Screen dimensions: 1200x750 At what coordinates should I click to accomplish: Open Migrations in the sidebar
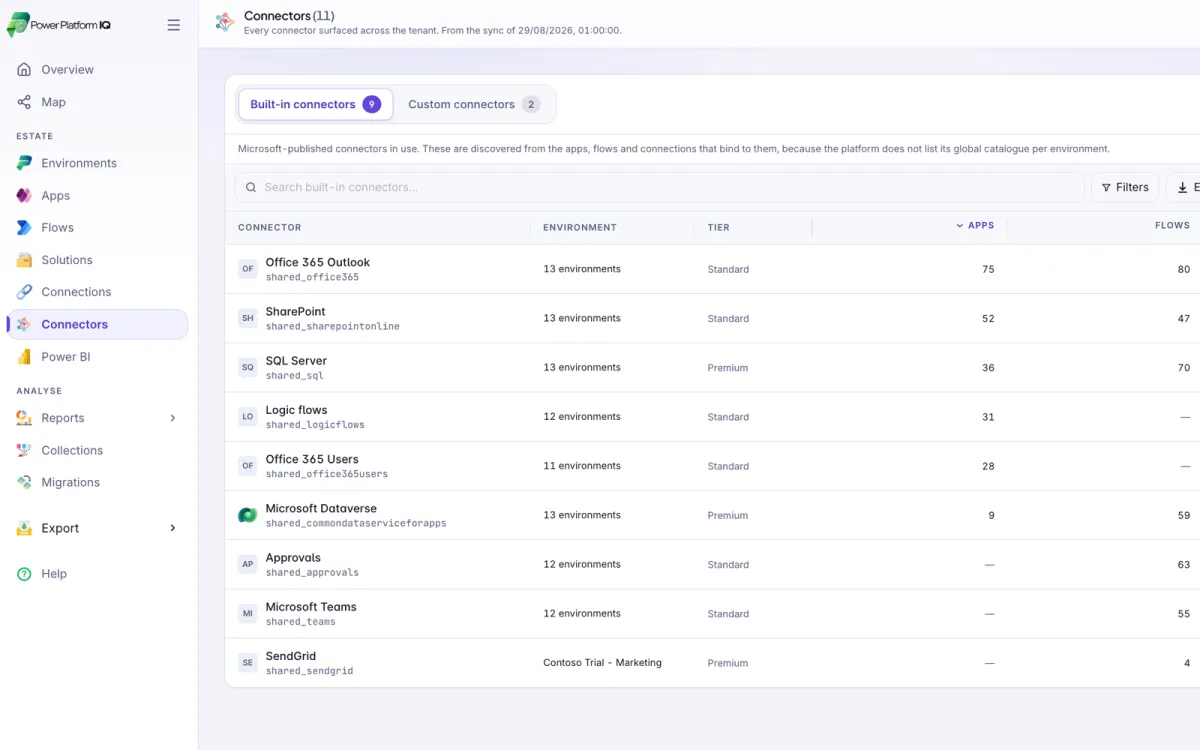[x=97, y=482]
